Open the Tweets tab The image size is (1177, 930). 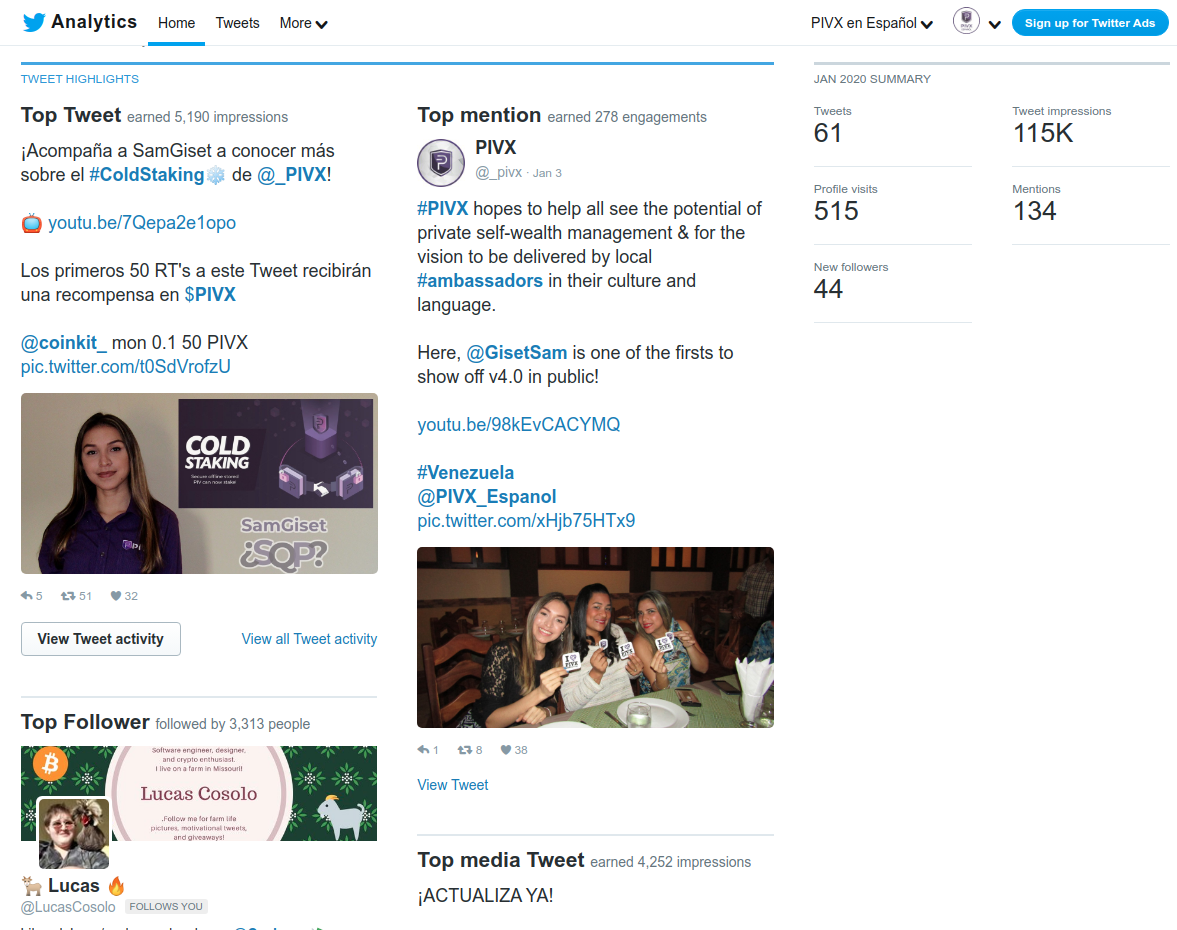pyautogui.click(x=237, y=23)
